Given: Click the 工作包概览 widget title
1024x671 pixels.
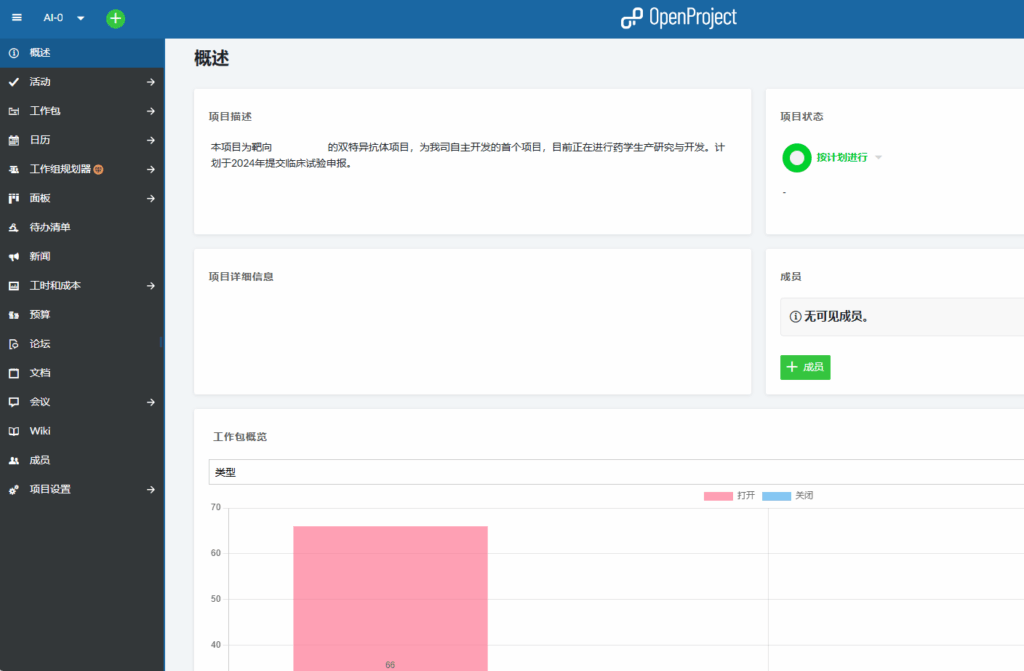Looking at the screenshot, I should click(x=240, y=436).
